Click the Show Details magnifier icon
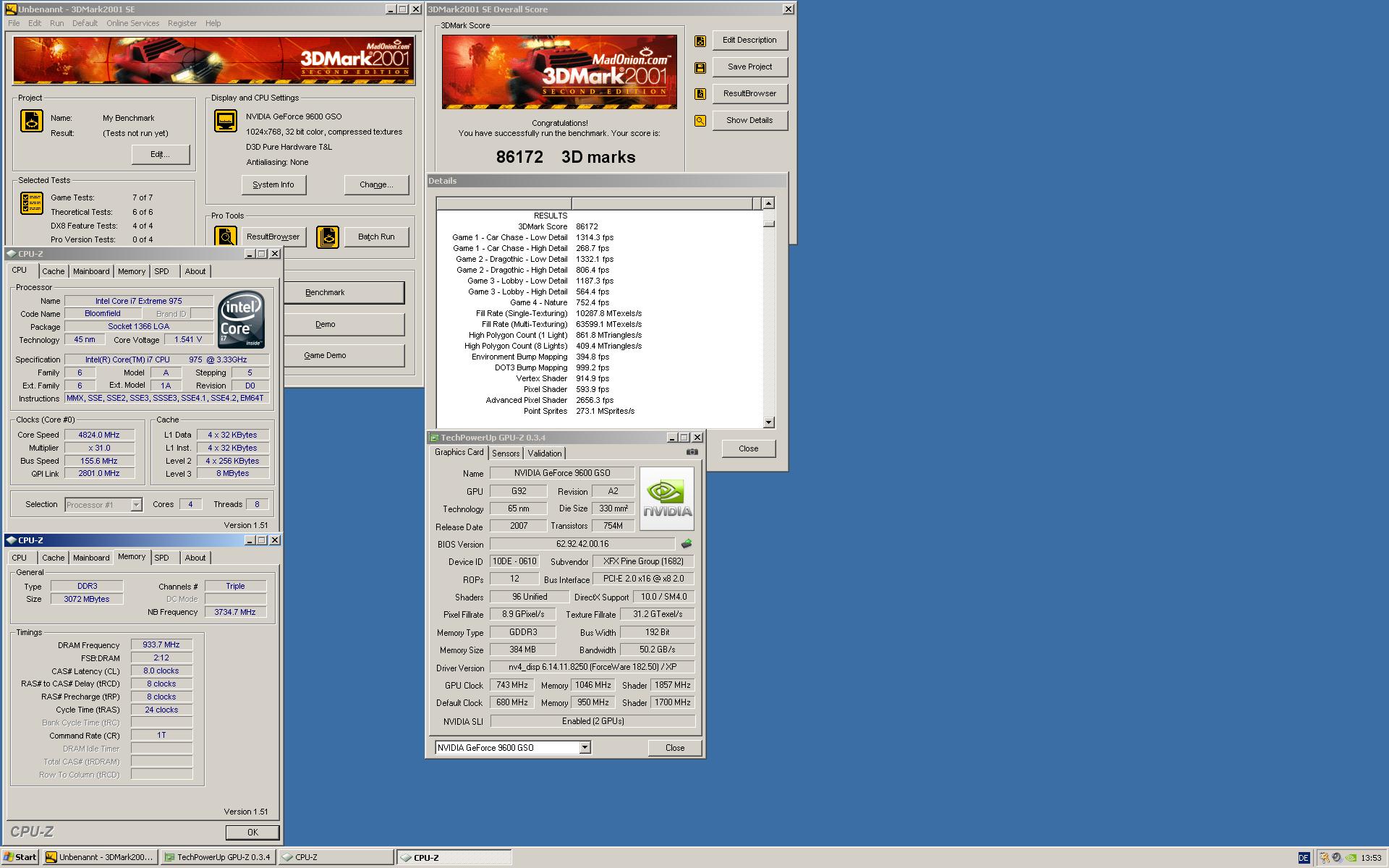 (700, 121)
